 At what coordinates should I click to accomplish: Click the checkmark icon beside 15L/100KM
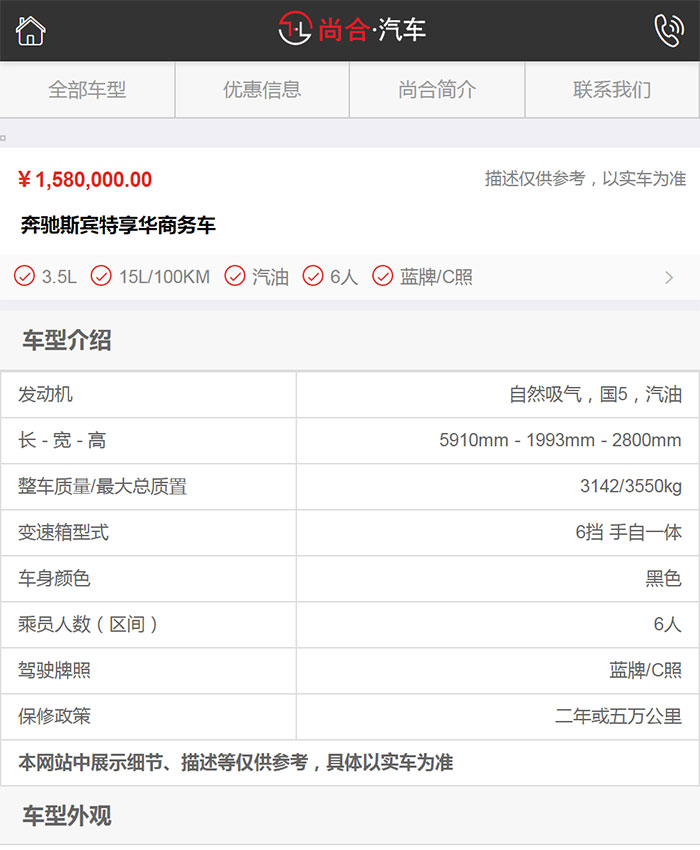point(101,276)
